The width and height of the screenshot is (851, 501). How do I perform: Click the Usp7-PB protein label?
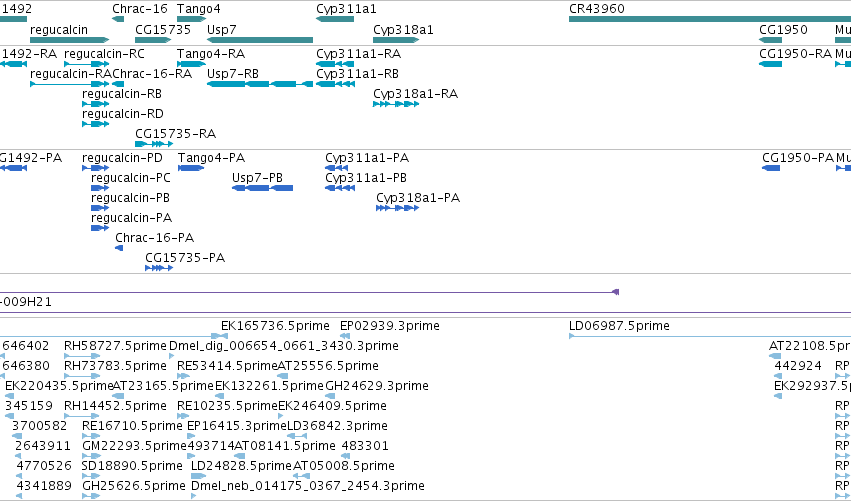click(x=257, y=178)
